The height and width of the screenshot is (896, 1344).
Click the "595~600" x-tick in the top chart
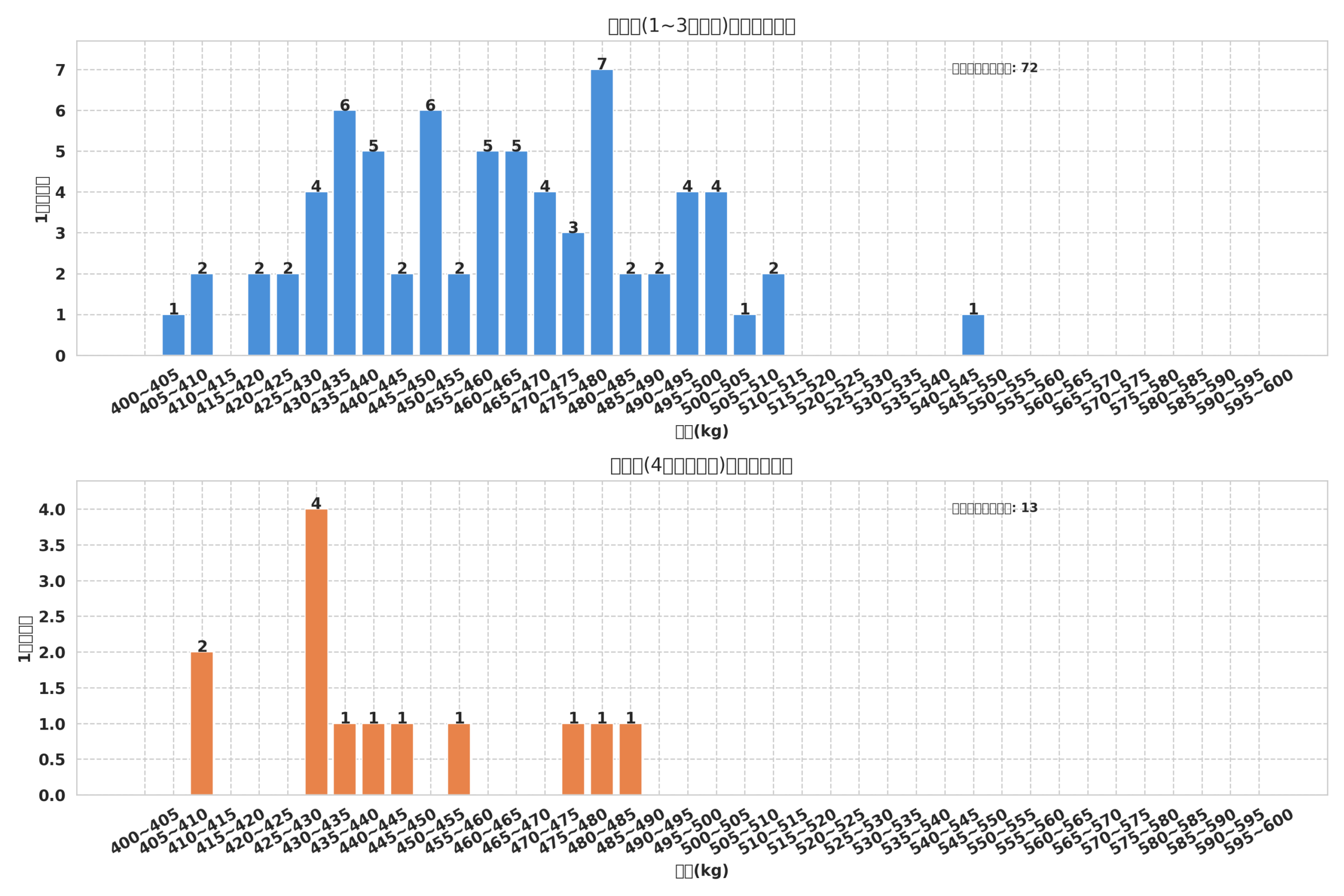(x=1259, y=393)
